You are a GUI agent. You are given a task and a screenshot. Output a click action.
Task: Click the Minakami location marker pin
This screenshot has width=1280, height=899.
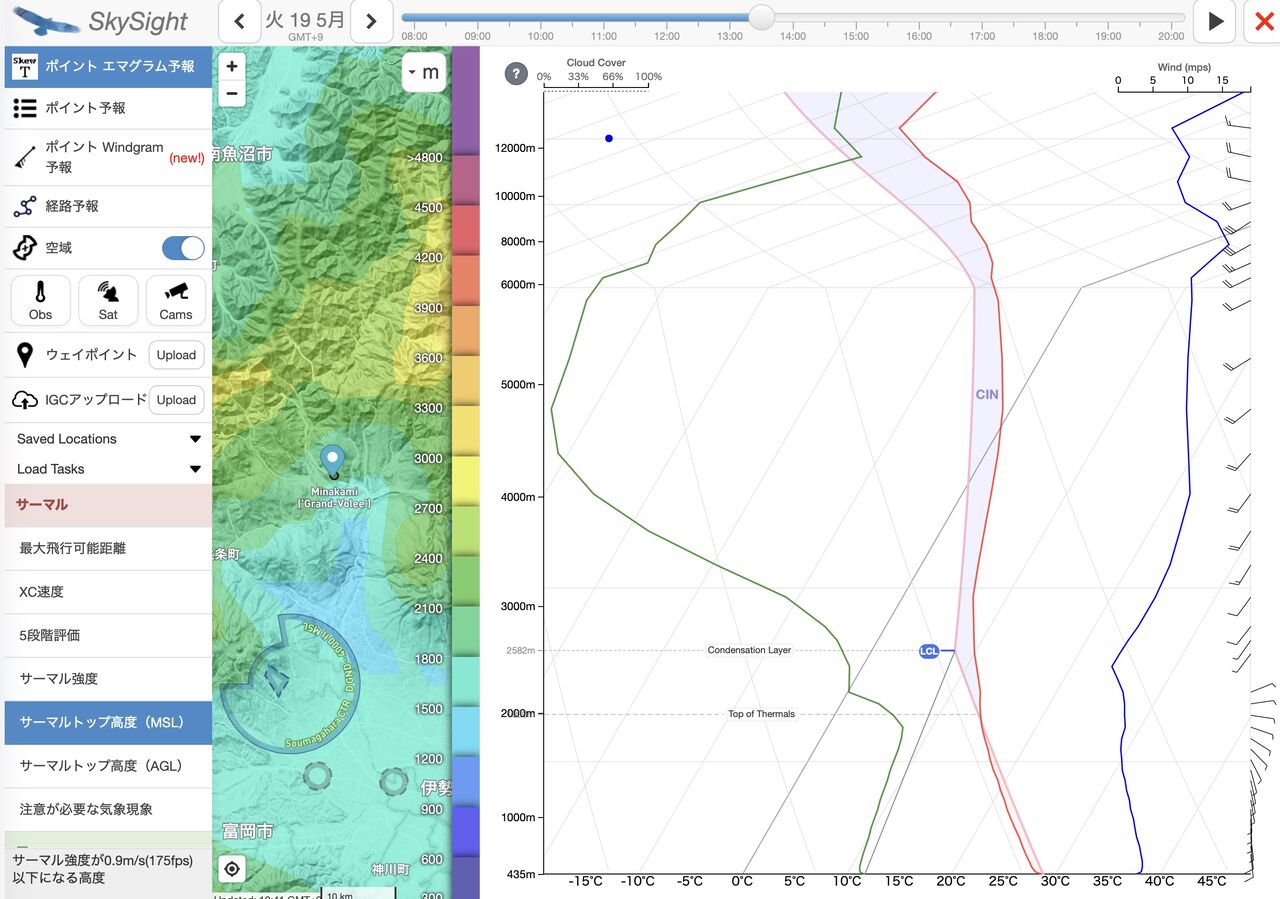pos(332,462)
